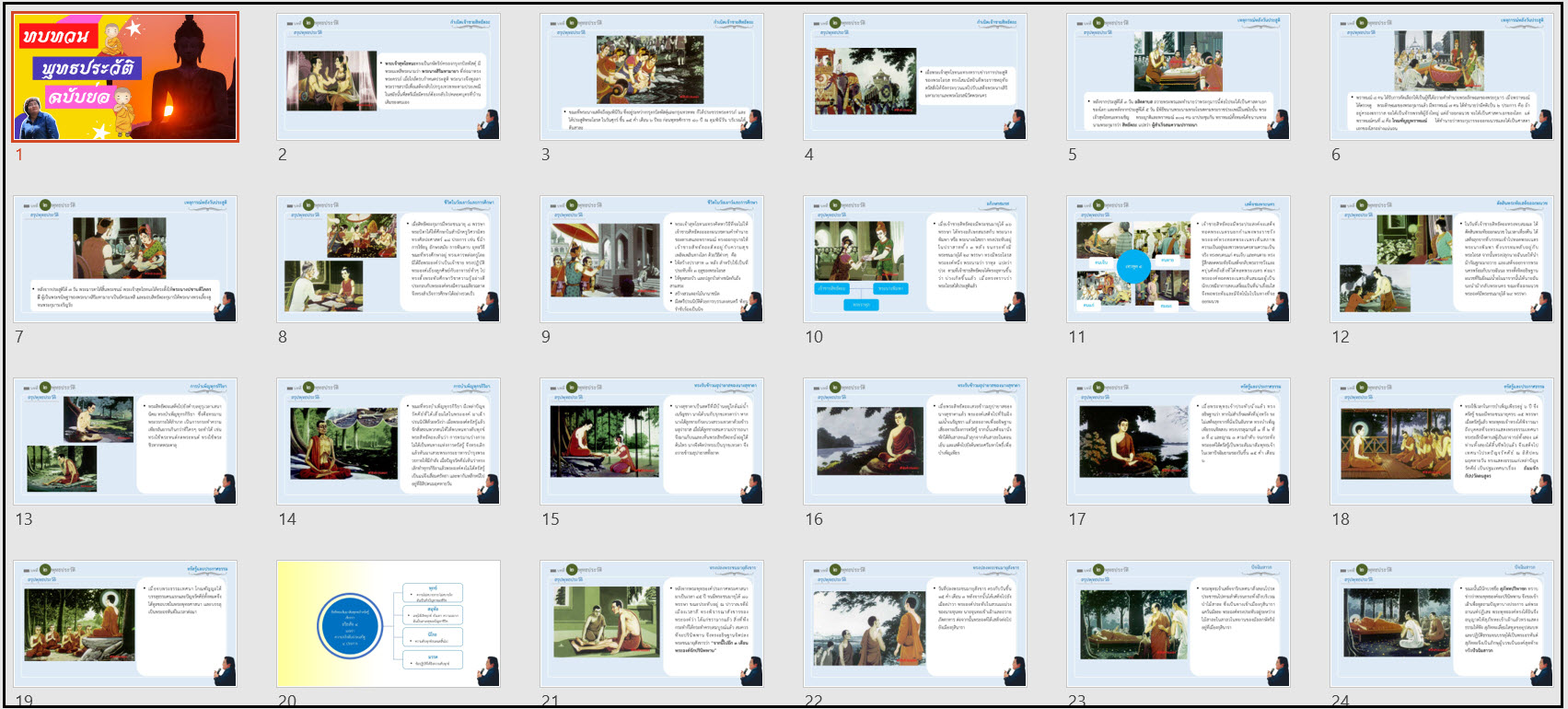
Task: Select slide 6 thumbnail
Action: 1442,76
